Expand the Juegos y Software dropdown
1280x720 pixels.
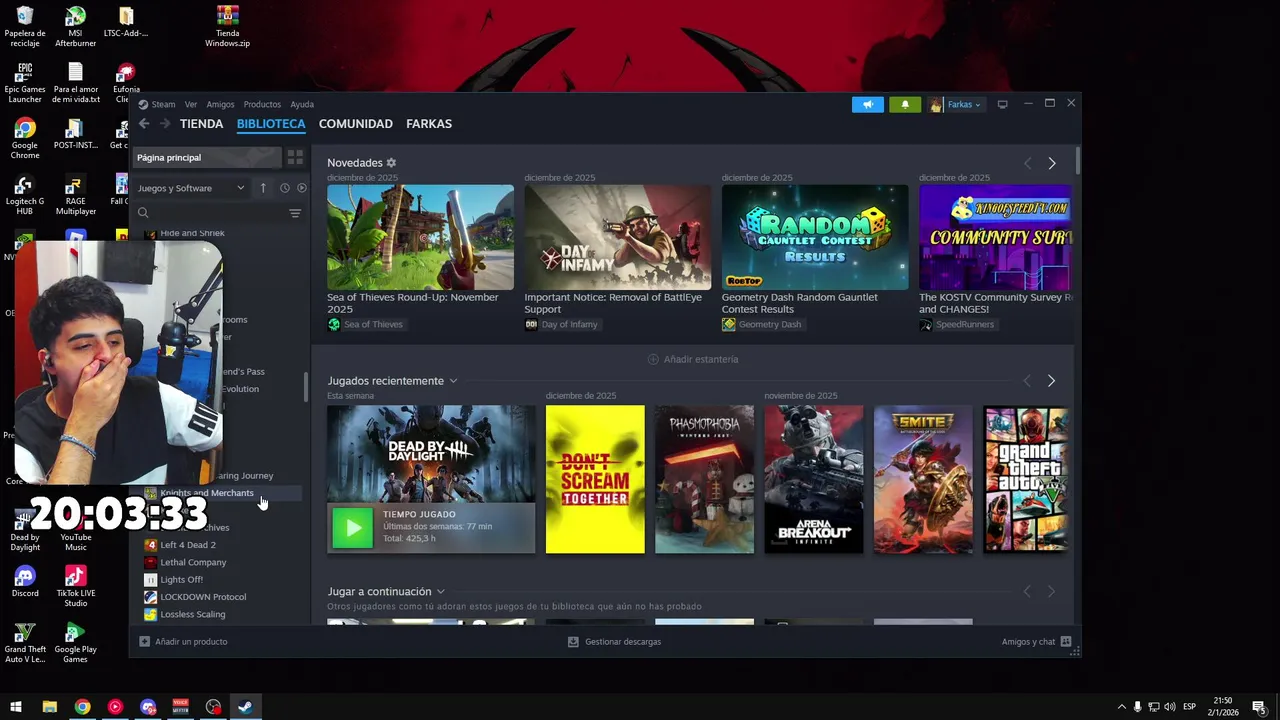[191, 188]
